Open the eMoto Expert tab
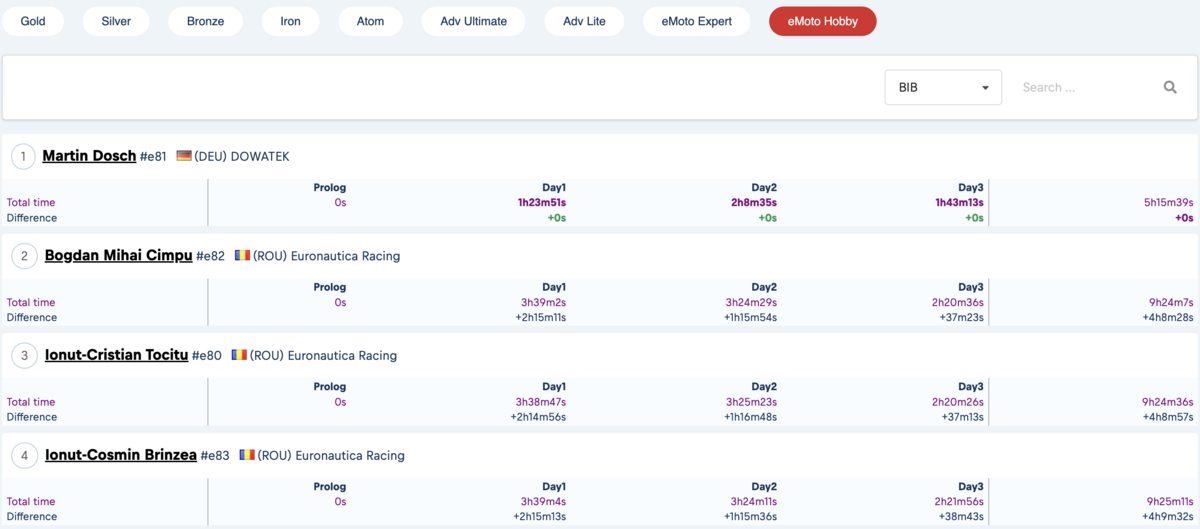Viewport: 1200px width, 529px height. click(x=696, y=21)
